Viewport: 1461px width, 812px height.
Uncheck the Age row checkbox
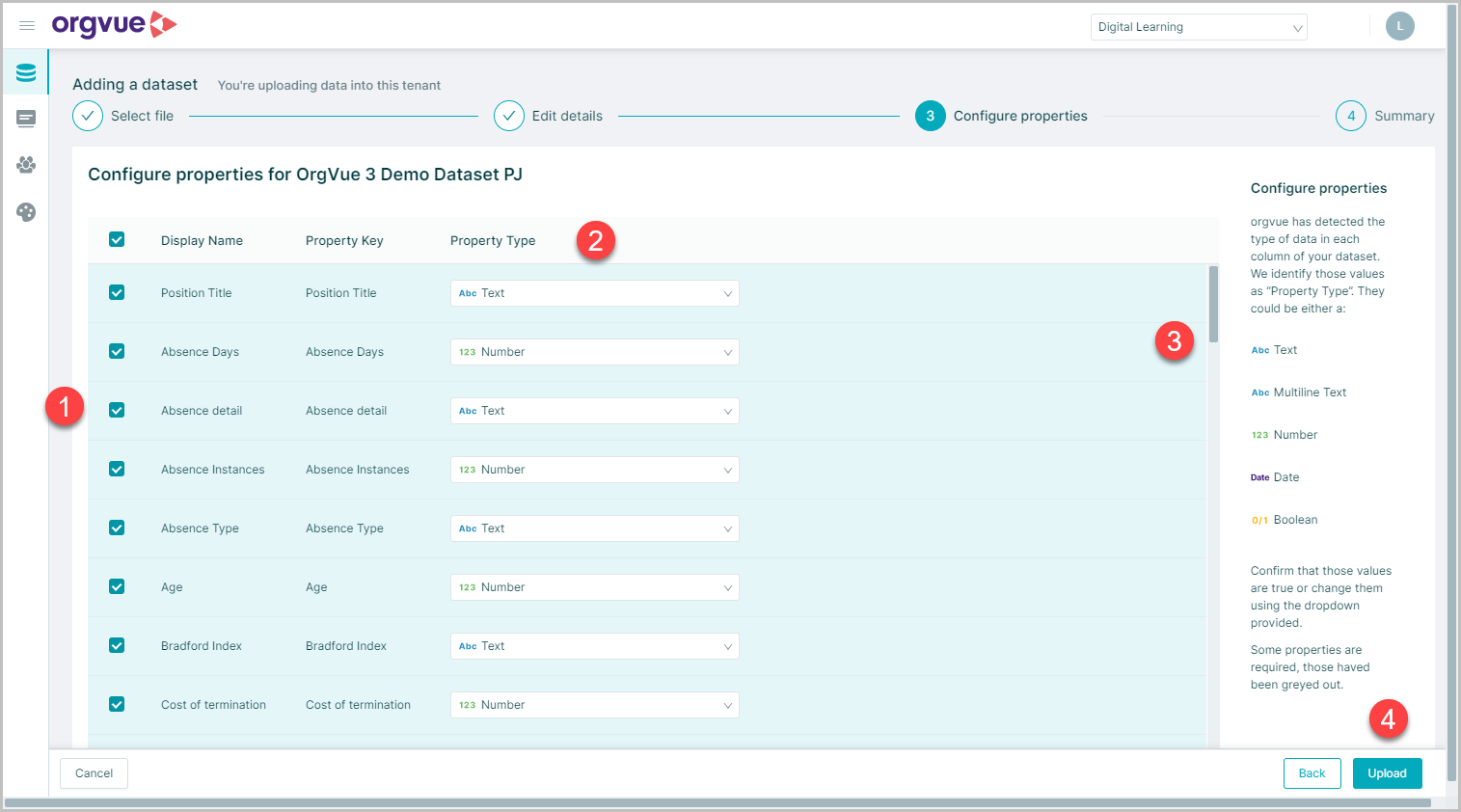click(117, 586)
